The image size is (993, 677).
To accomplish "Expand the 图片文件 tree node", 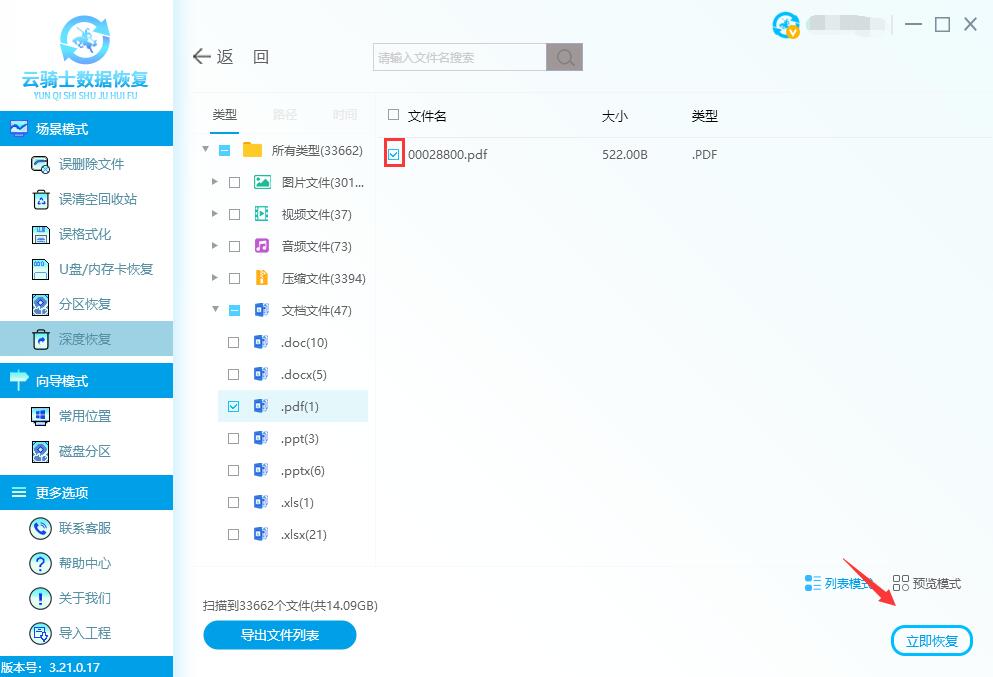I will 215,182.
